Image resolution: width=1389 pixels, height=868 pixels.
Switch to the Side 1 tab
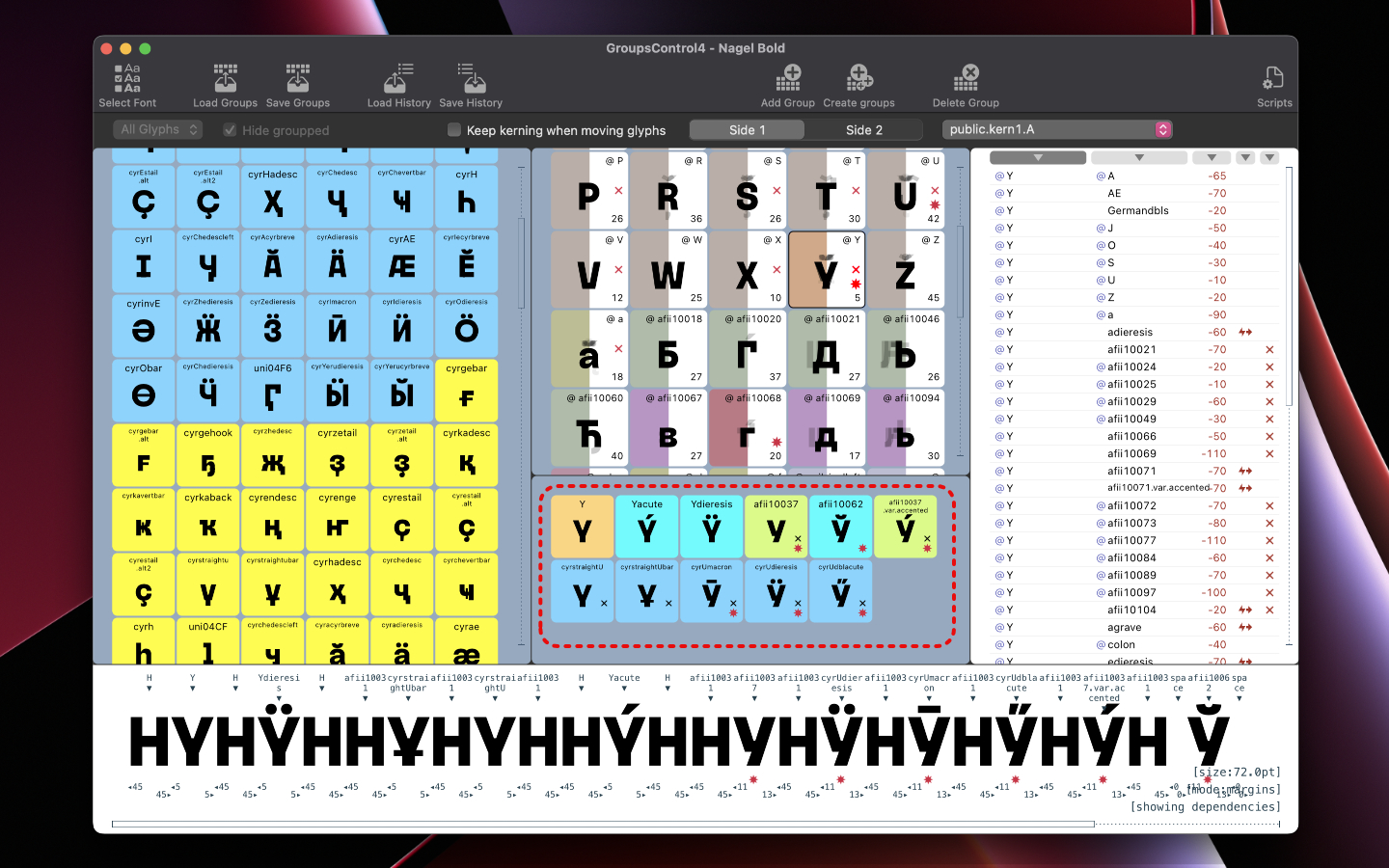(748, 130)
